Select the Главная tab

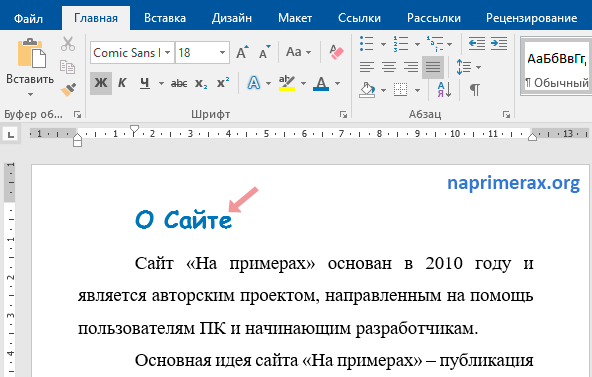[x=96, y=18]
